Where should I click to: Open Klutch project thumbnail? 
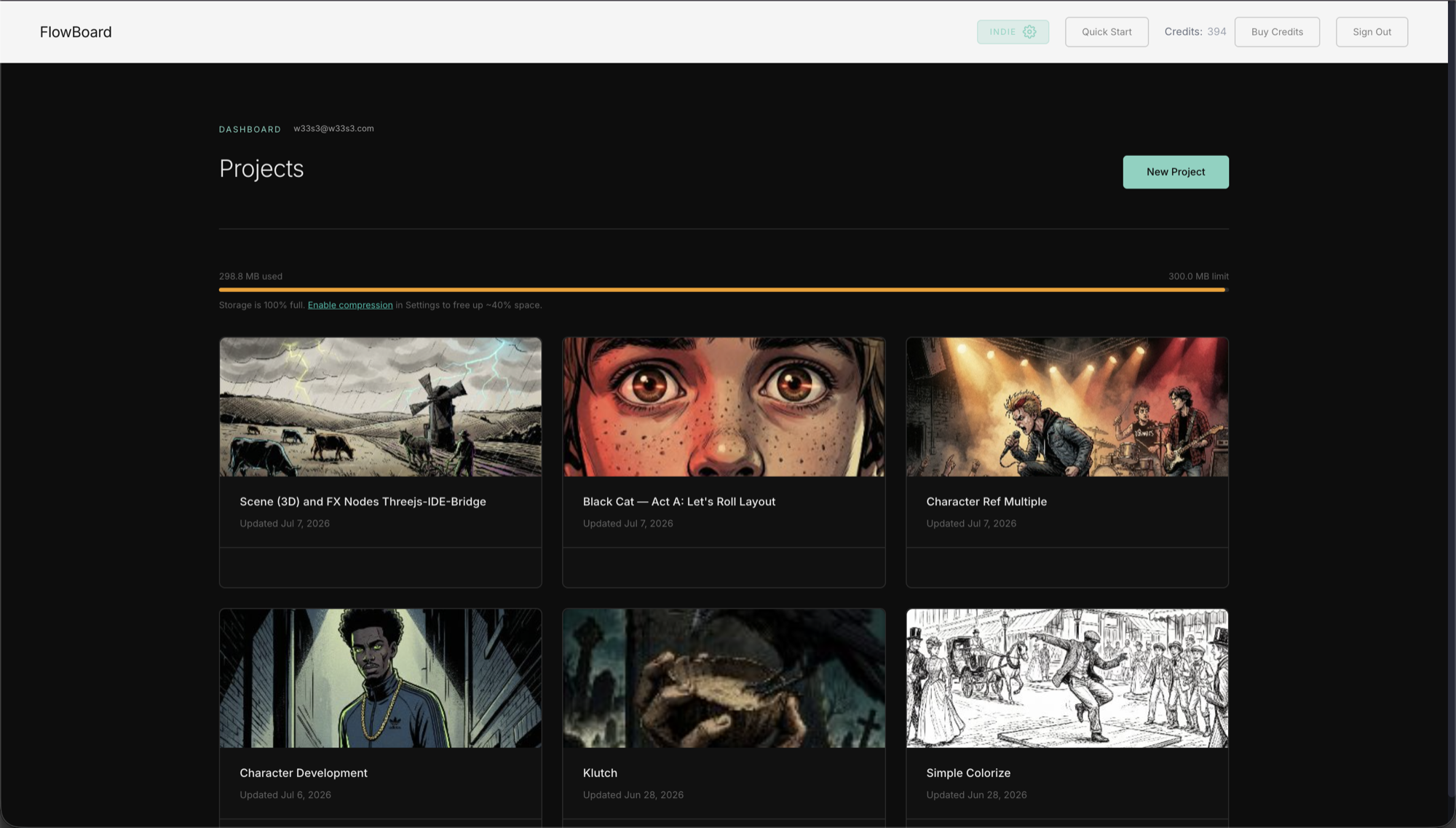[724, 679]
